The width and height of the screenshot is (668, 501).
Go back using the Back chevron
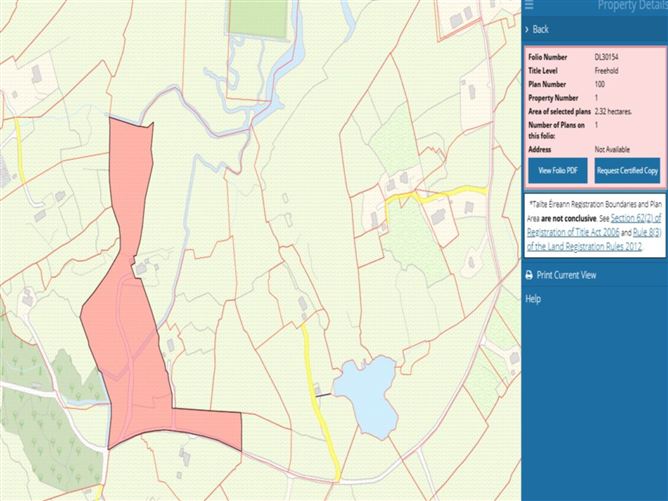[528, 30]
